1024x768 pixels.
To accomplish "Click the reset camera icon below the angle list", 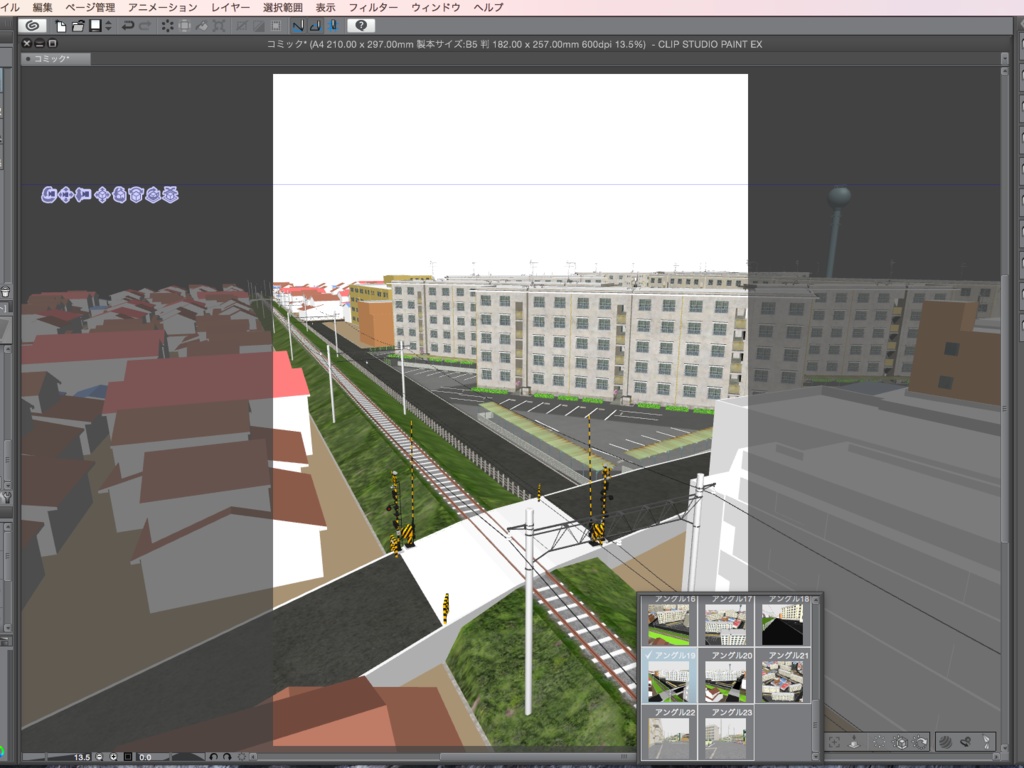I will point(834,742).
